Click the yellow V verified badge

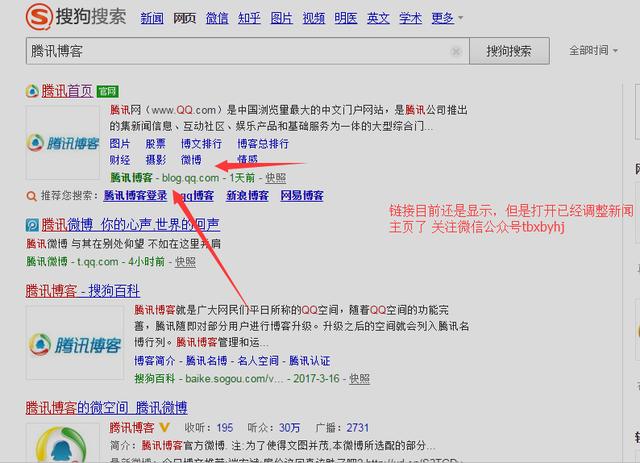164,428
